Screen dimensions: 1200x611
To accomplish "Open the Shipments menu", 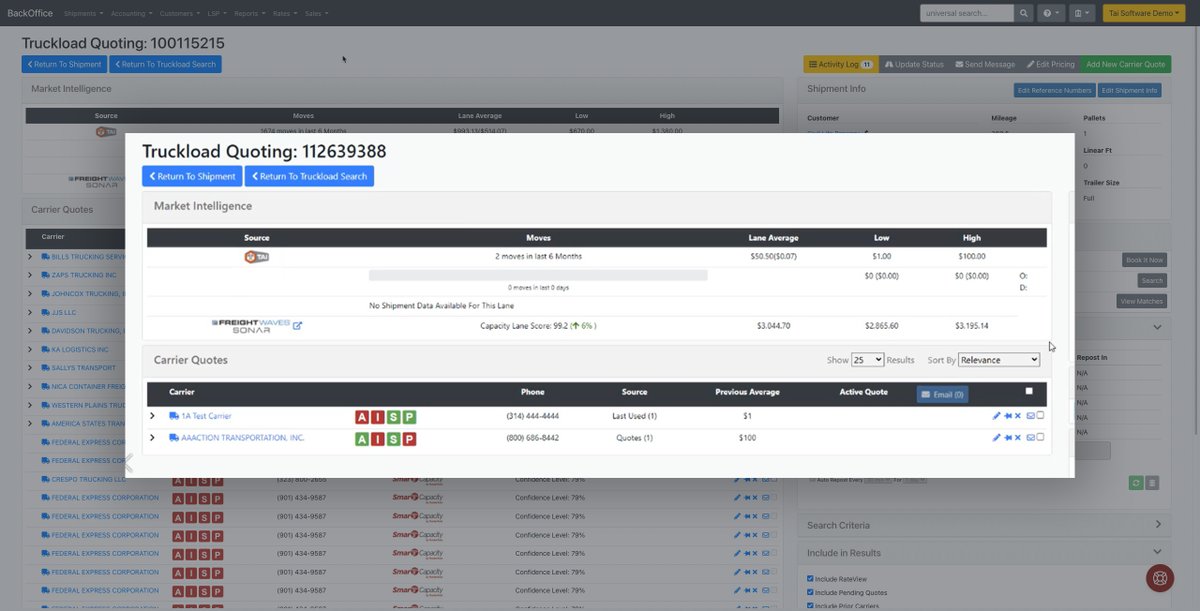I will coord(83,13).
